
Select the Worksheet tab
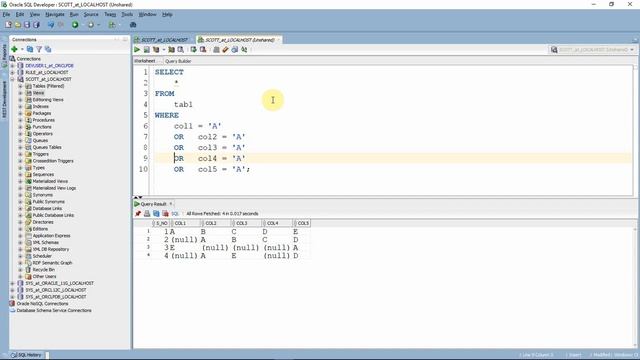(x=145, y=61)
